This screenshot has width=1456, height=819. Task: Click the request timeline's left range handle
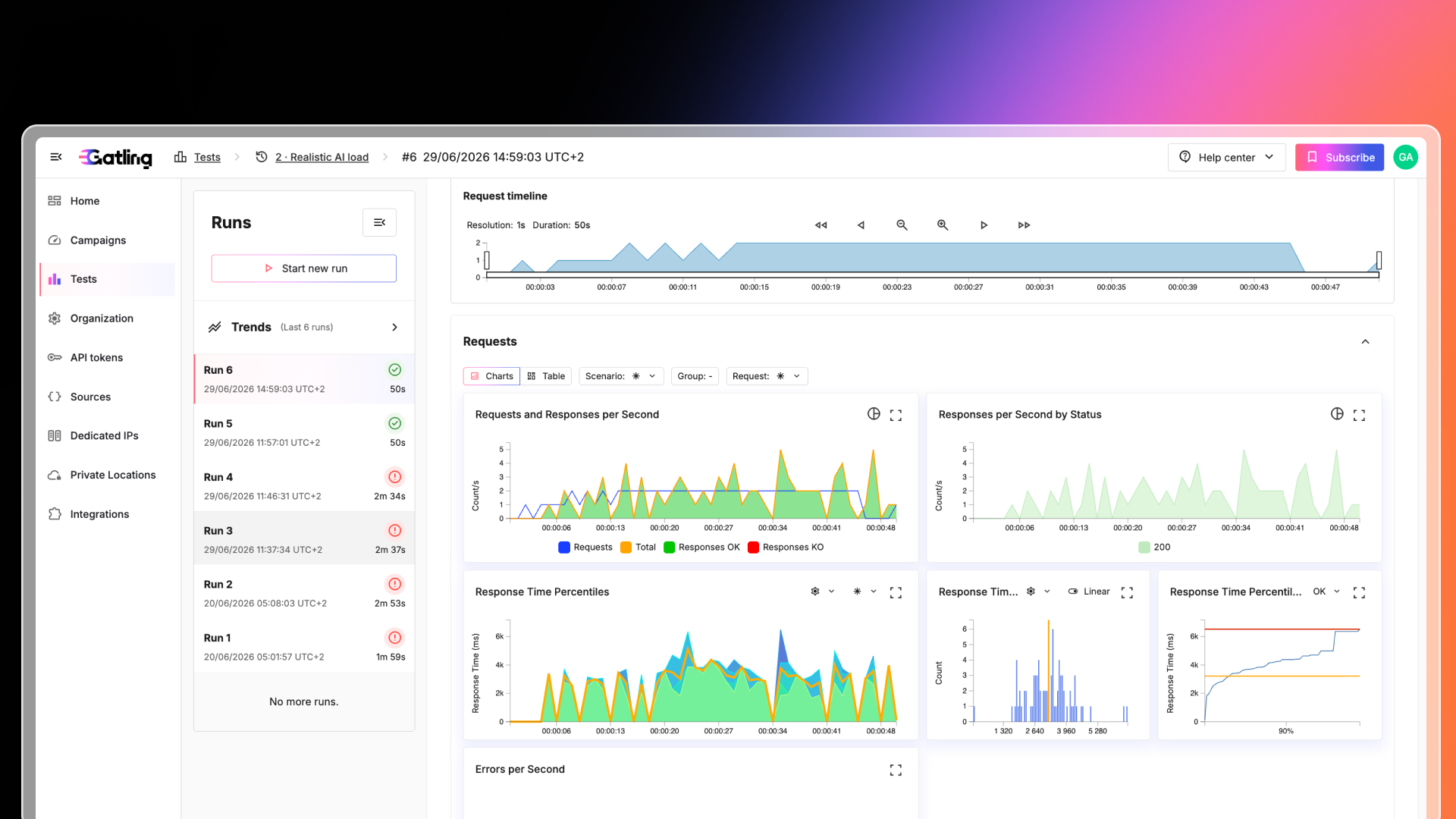487,261
